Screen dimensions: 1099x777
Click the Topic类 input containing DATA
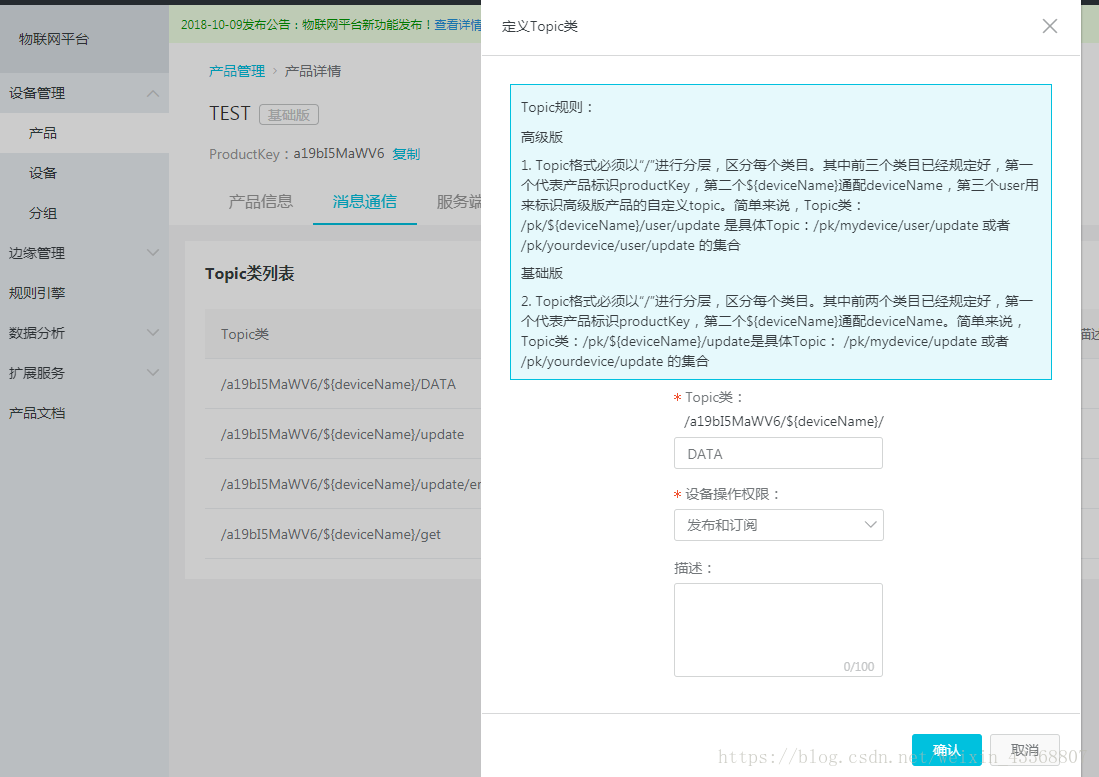pyautogui.click(x=778, y=453)
